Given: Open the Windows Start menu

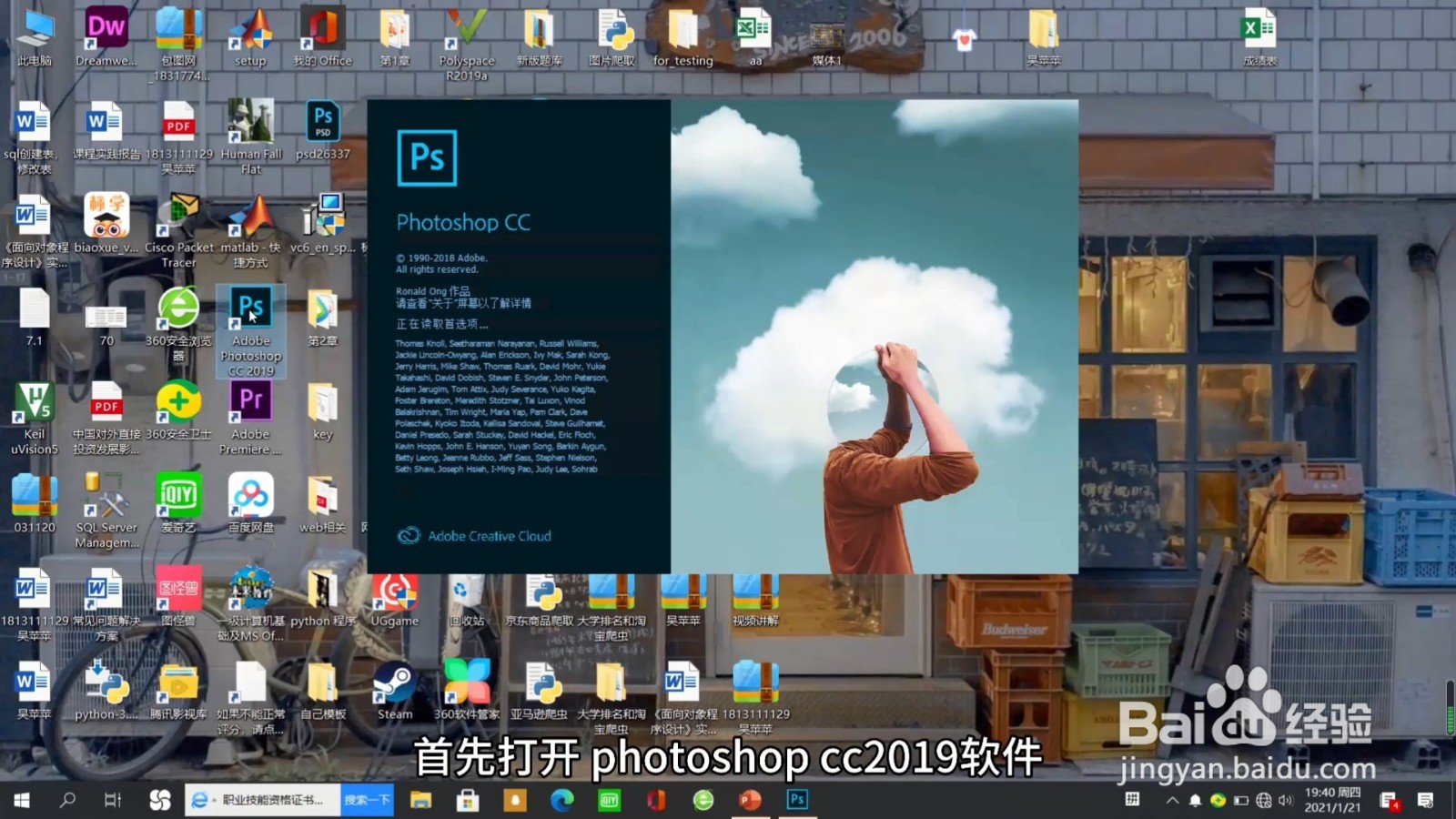Looking at the screenshot, I should pos(22,800).
